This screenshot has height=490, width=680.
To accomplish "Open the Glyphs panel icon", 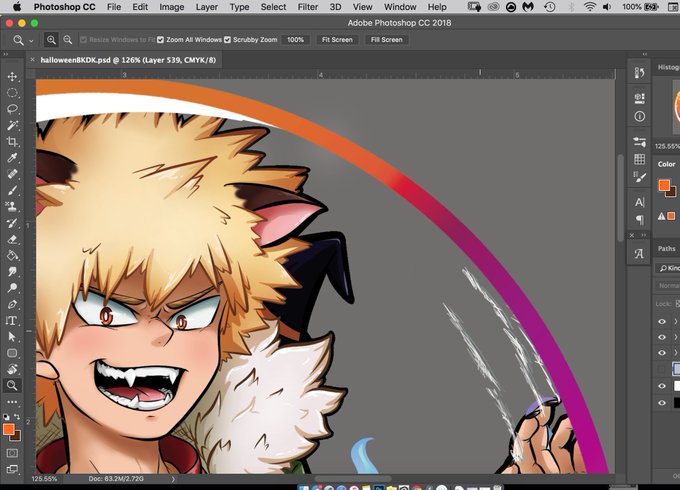I will [639, 254].
